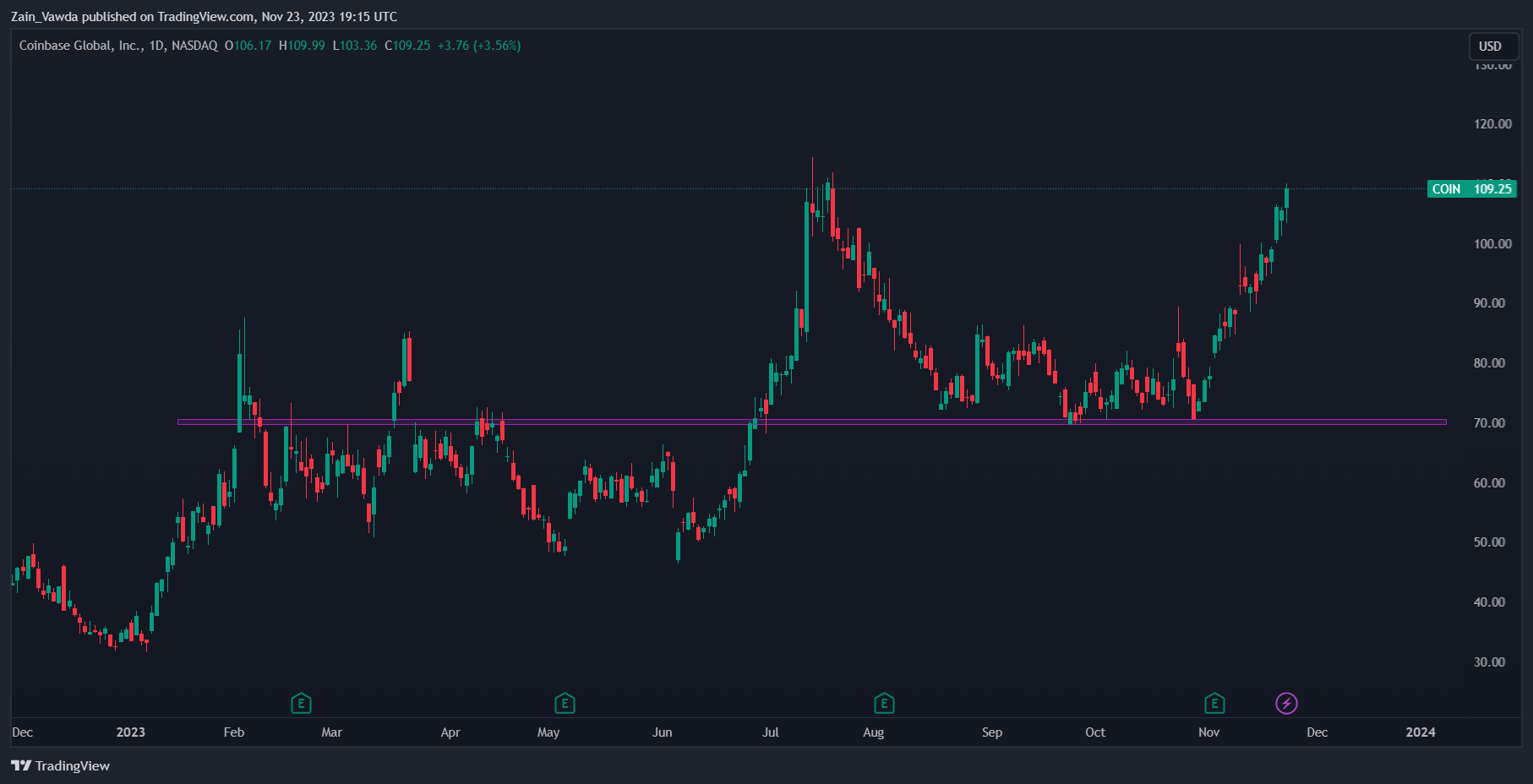
Task: Click the 50.00 price axis label
Action: [x=1489, y=542]
